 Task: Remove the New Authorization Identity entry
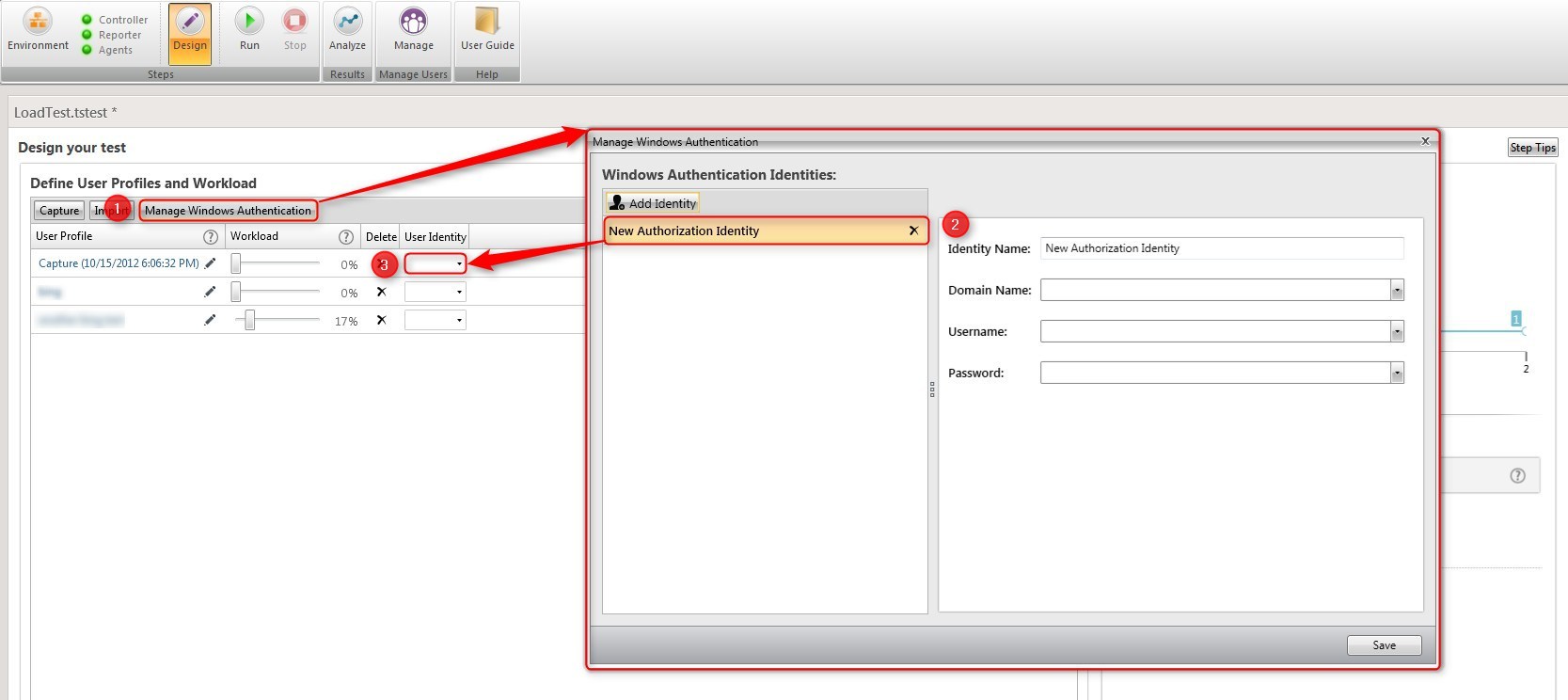click(913, 231)
